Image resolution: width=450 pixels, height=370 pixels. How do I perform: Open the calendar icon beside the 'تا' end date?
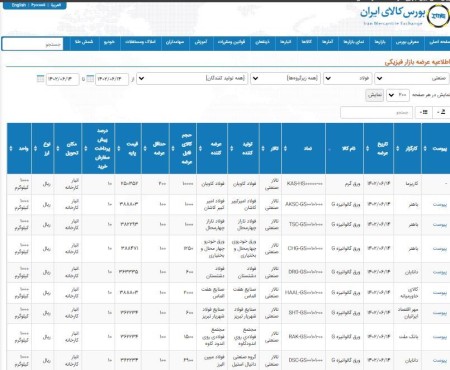pyautogui.click(x=40, y=79)
